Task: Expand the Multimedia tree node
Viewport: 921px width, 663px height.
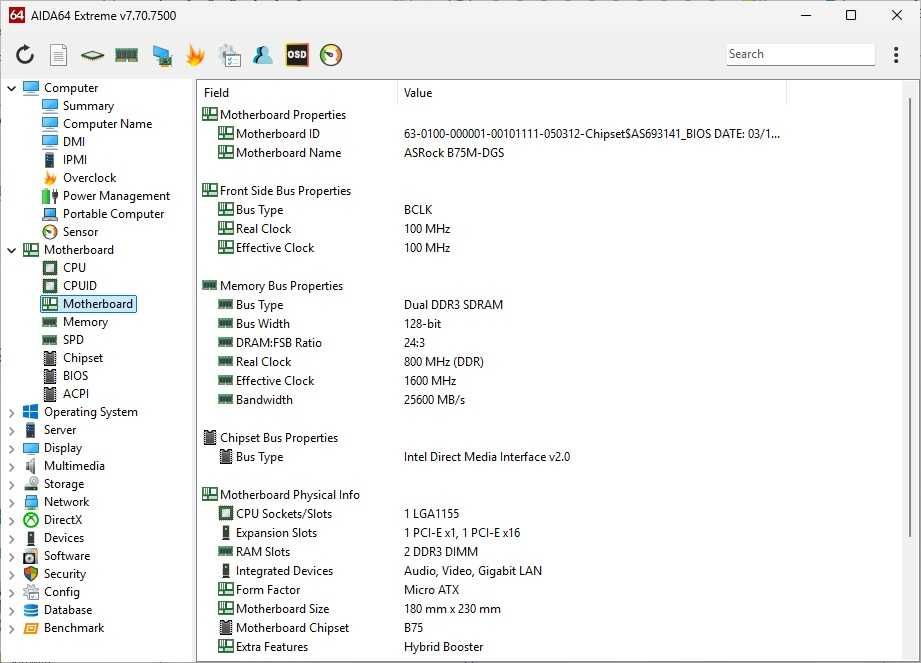Action: [11, 467]
